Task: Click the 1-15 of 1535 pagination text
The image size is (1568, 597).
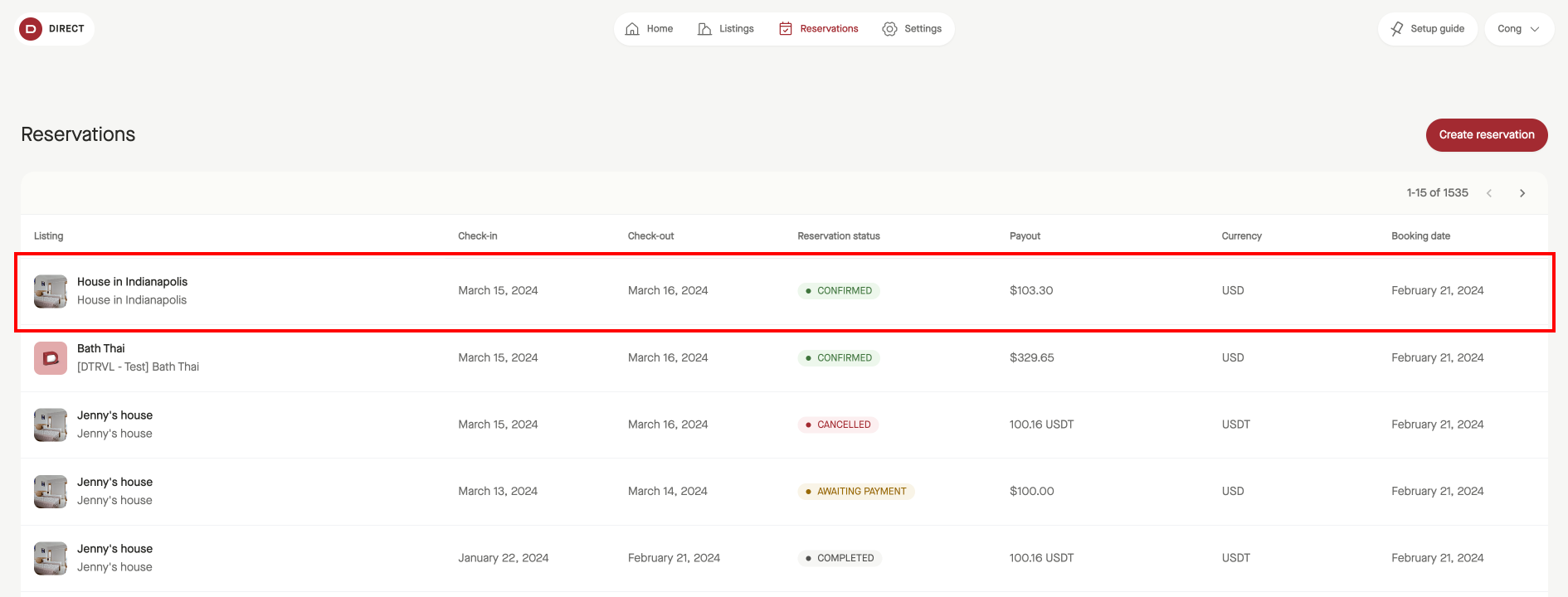Action: tap(1438, 193)
